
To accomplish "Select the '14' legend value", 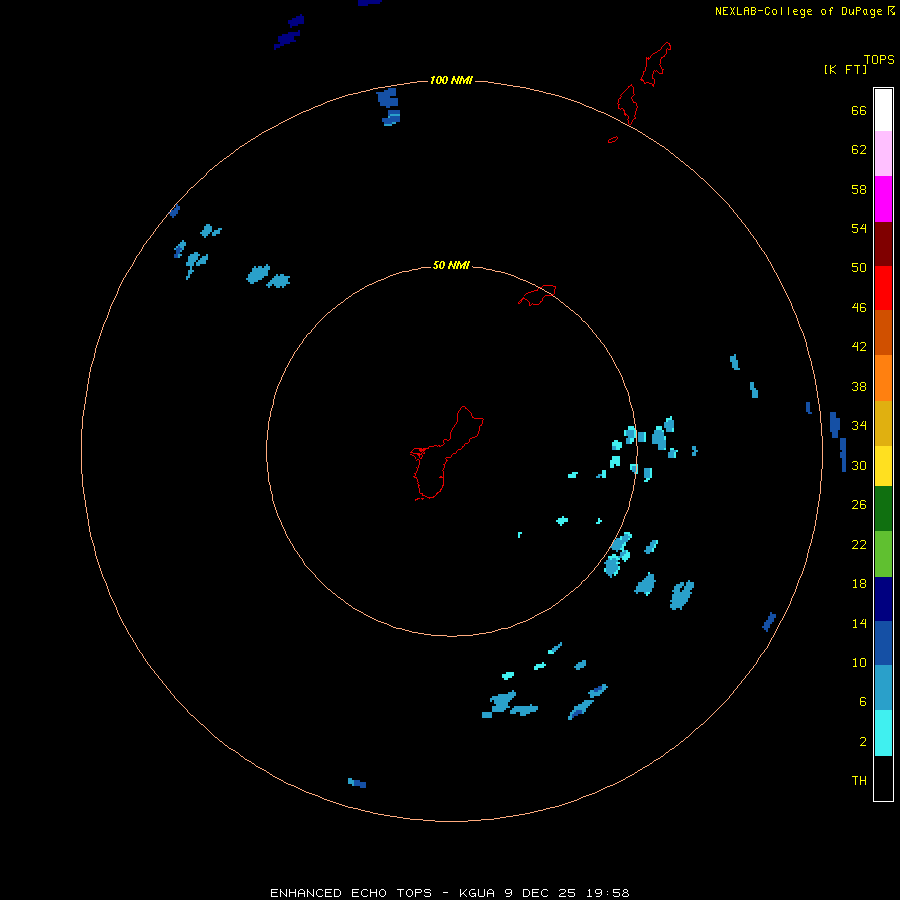I will tap(859, 623).
